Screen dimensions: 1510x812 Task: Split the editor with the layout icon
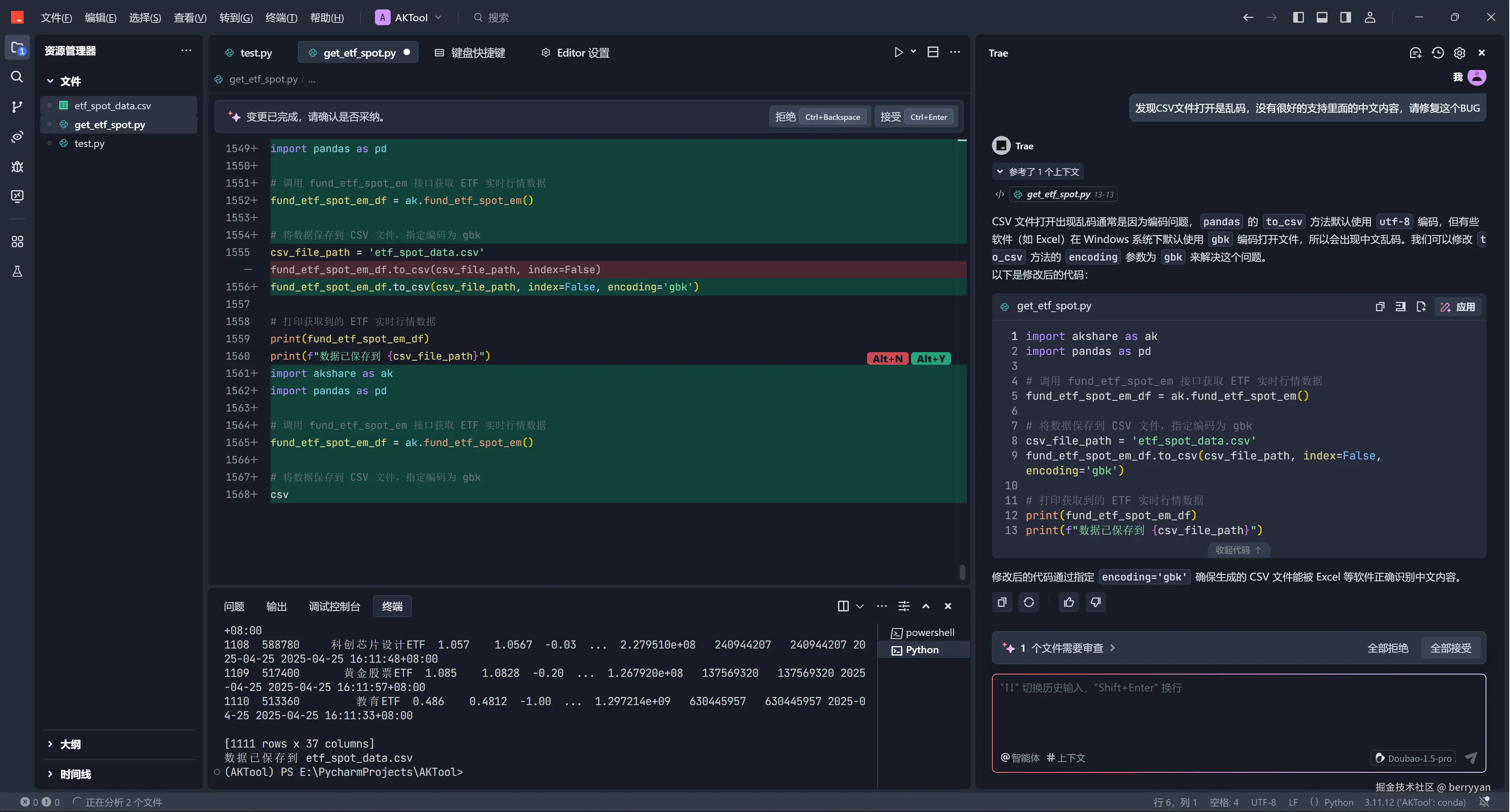933,52
